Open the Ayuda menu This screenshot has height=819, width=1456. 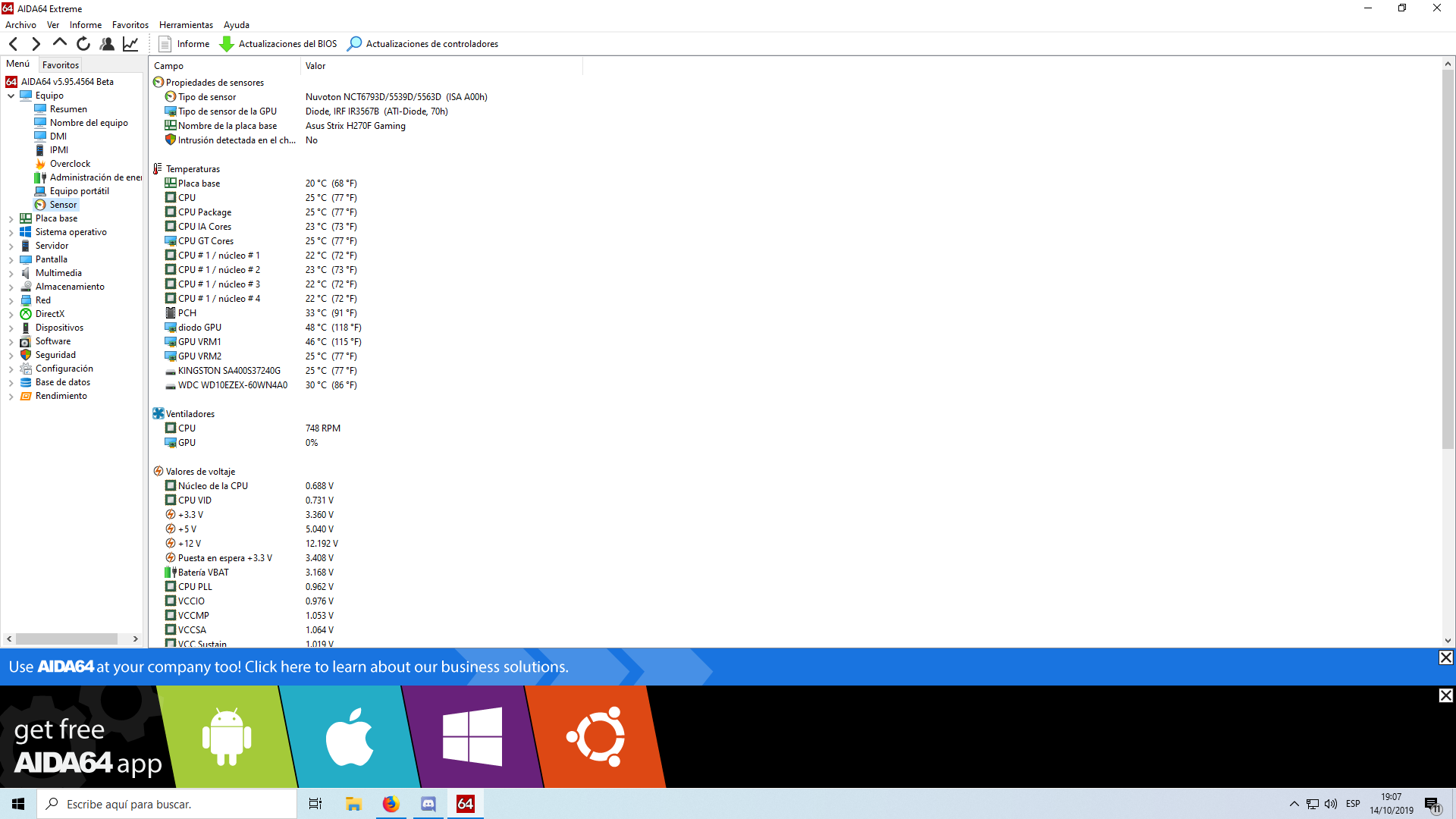(237, 25)
